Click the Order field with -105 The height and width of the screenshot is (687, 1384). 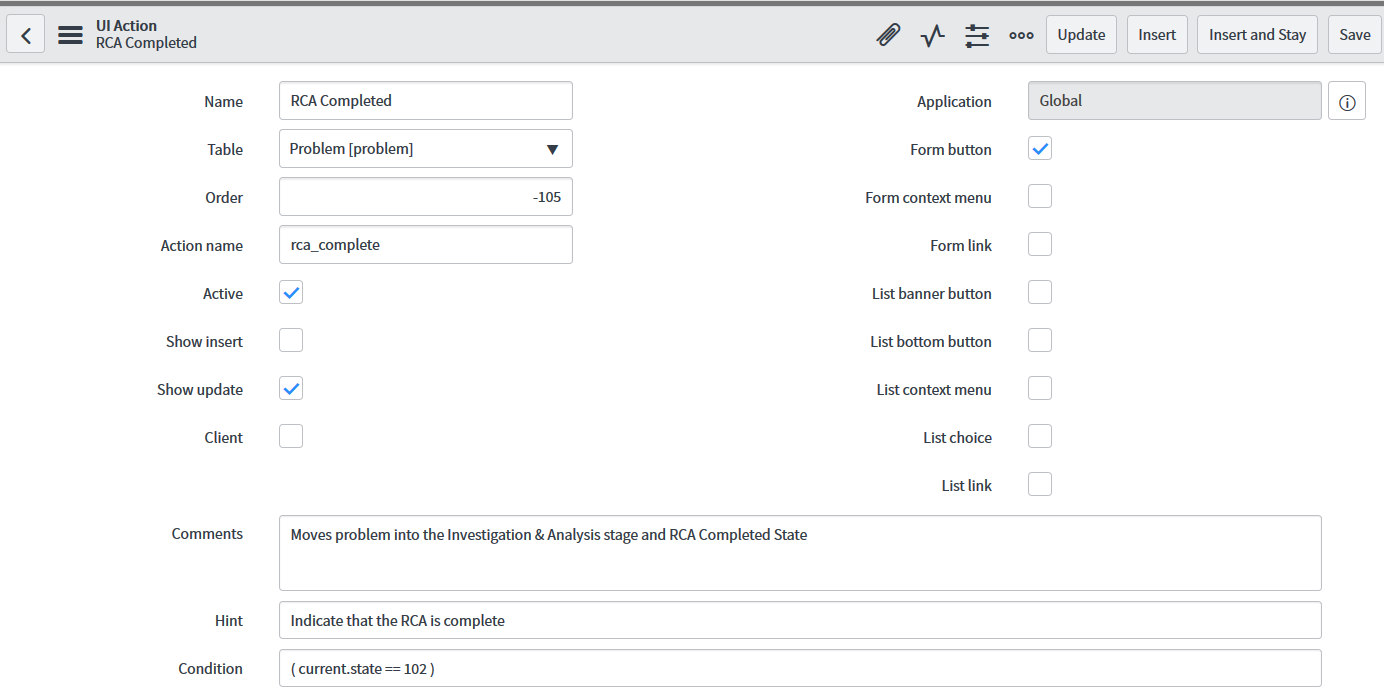tap(426, 197)
